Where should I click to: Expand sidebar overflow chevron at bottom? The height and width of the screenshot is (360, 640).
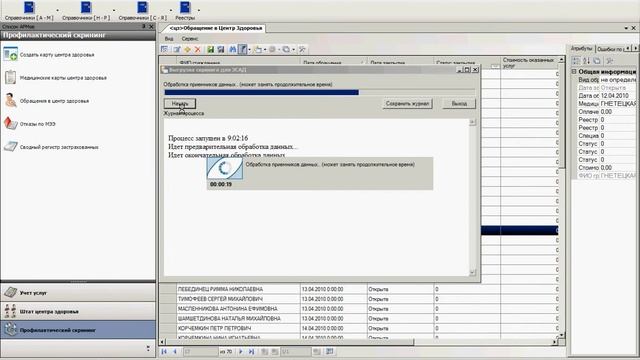tap(148, 348)
